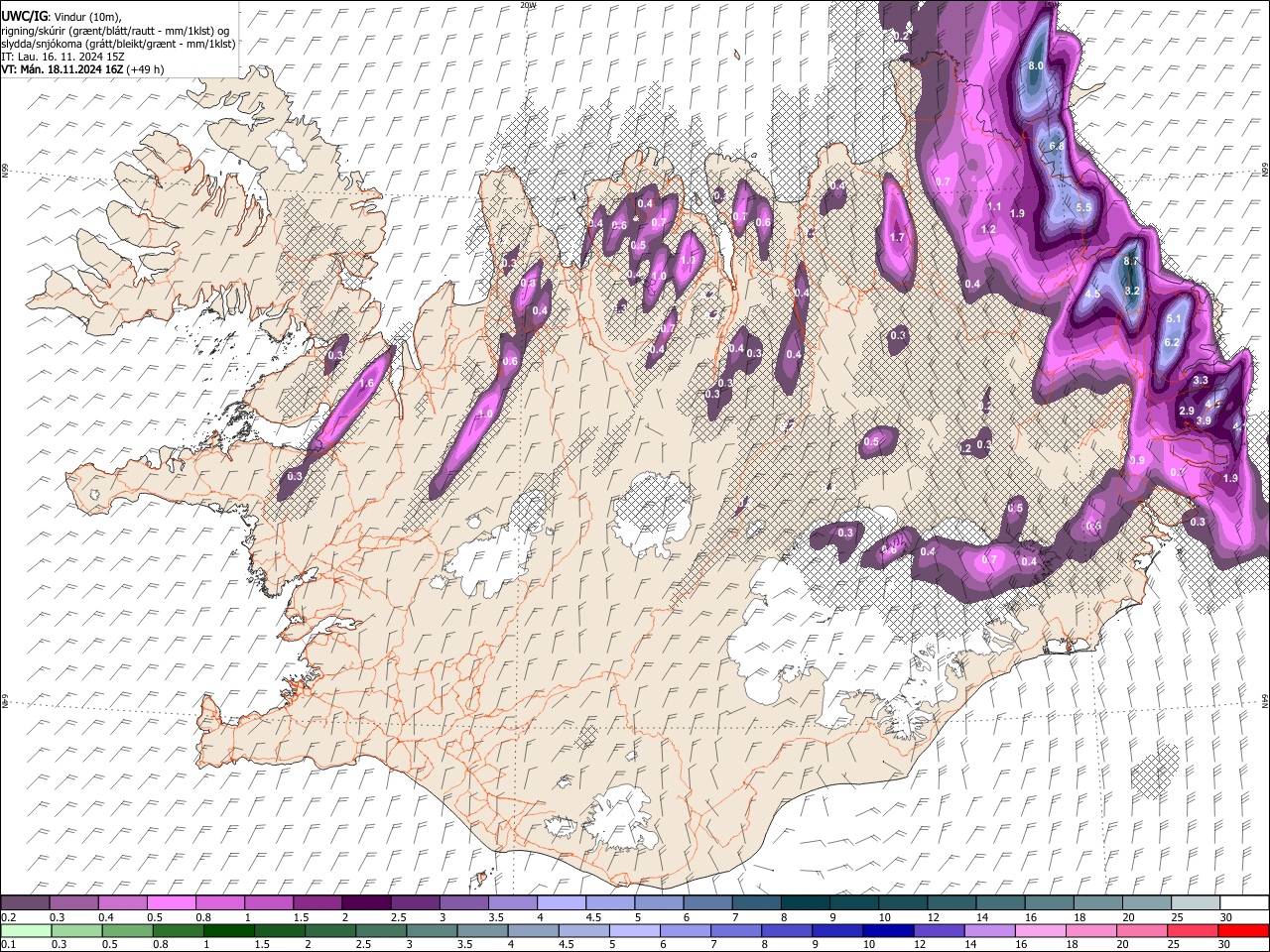Click the 1.6 value in the western purple streak
This screenshot has height=952, width=1270.
coord(366,383)
